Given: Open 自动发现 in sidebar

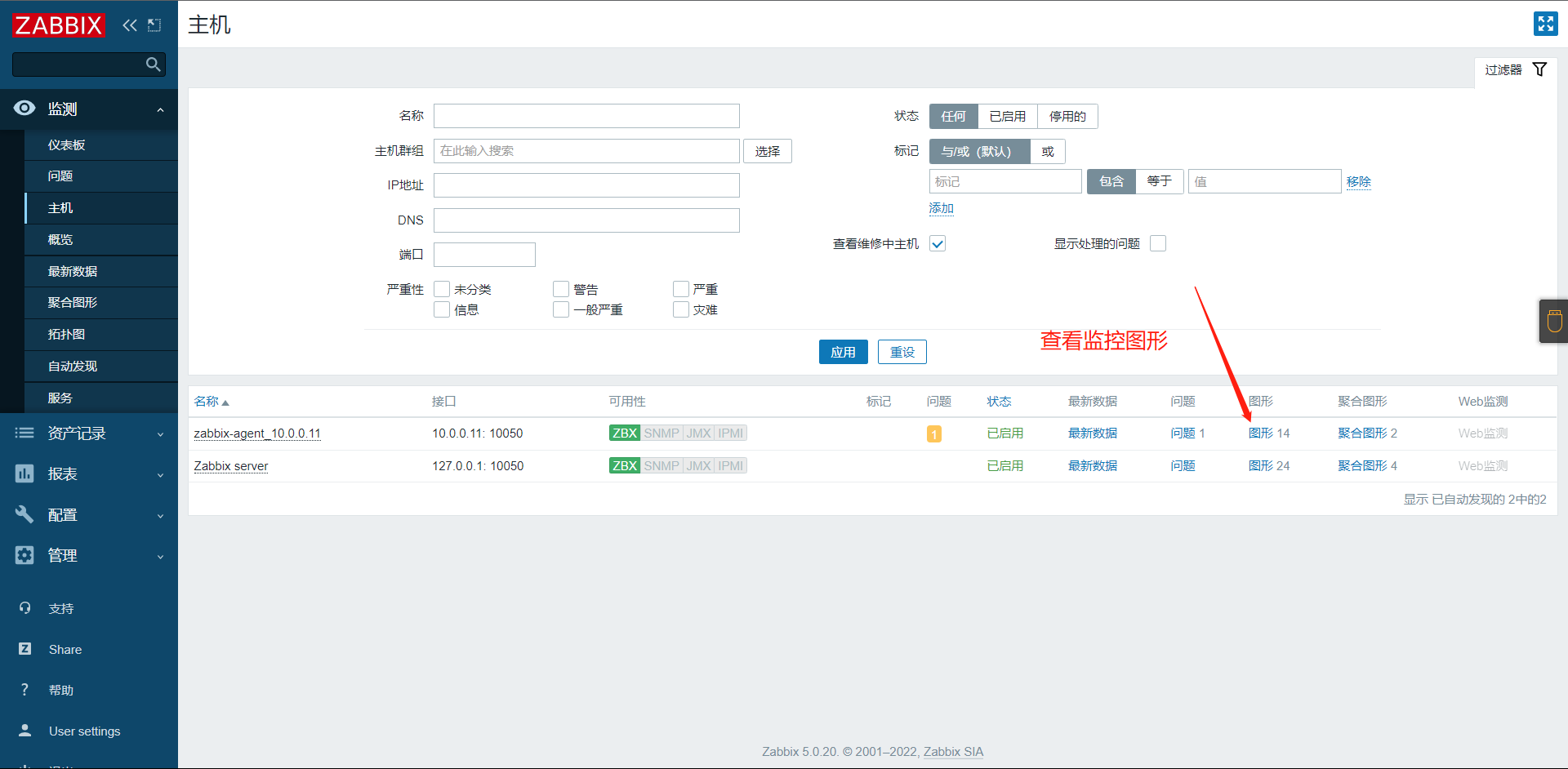Looking at the screenshot, I should click(x=101, y=367).
